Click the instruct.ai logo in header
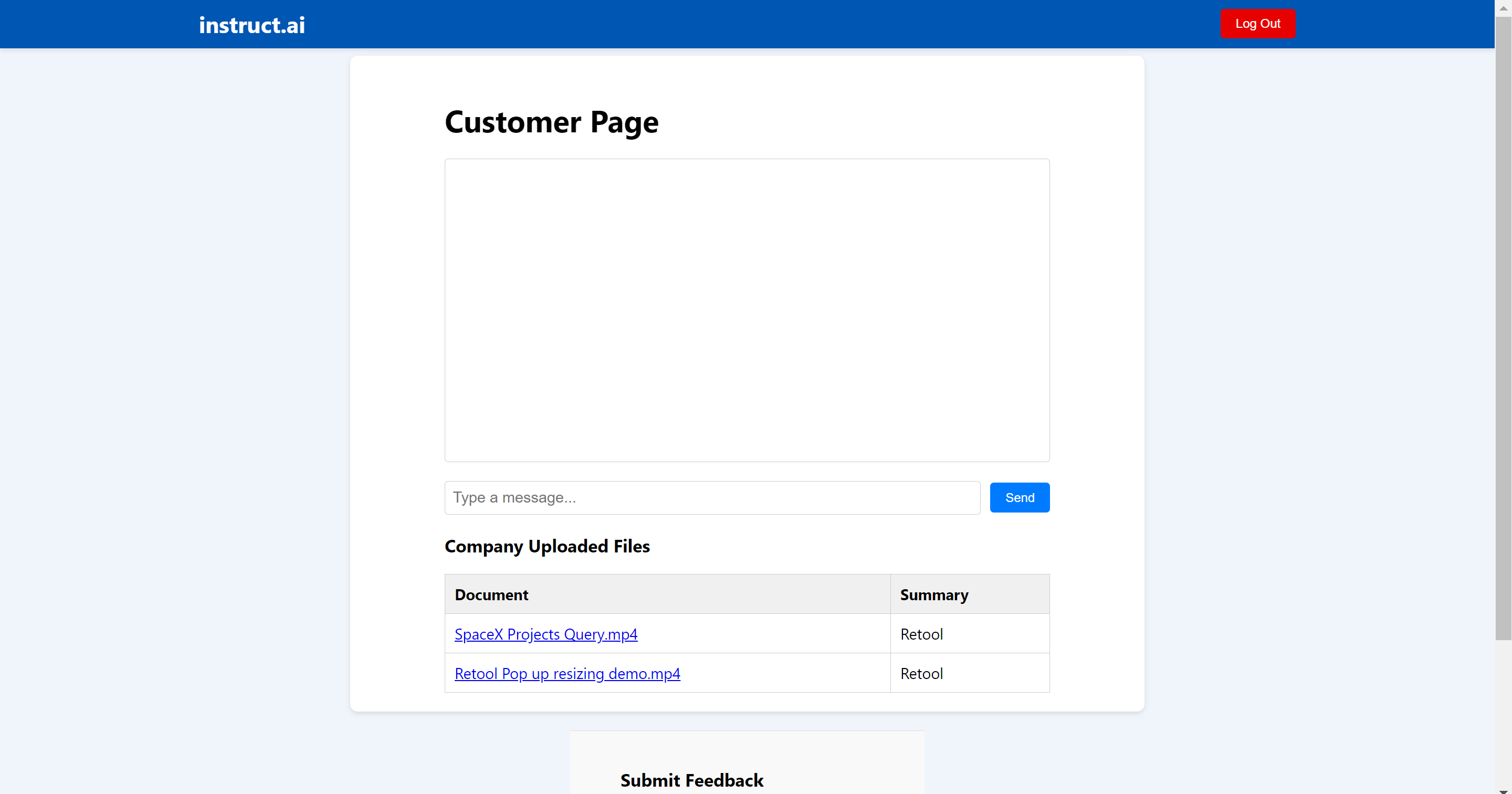The width and height of the screenshot is (1512, 794). [x=252, y=25]
